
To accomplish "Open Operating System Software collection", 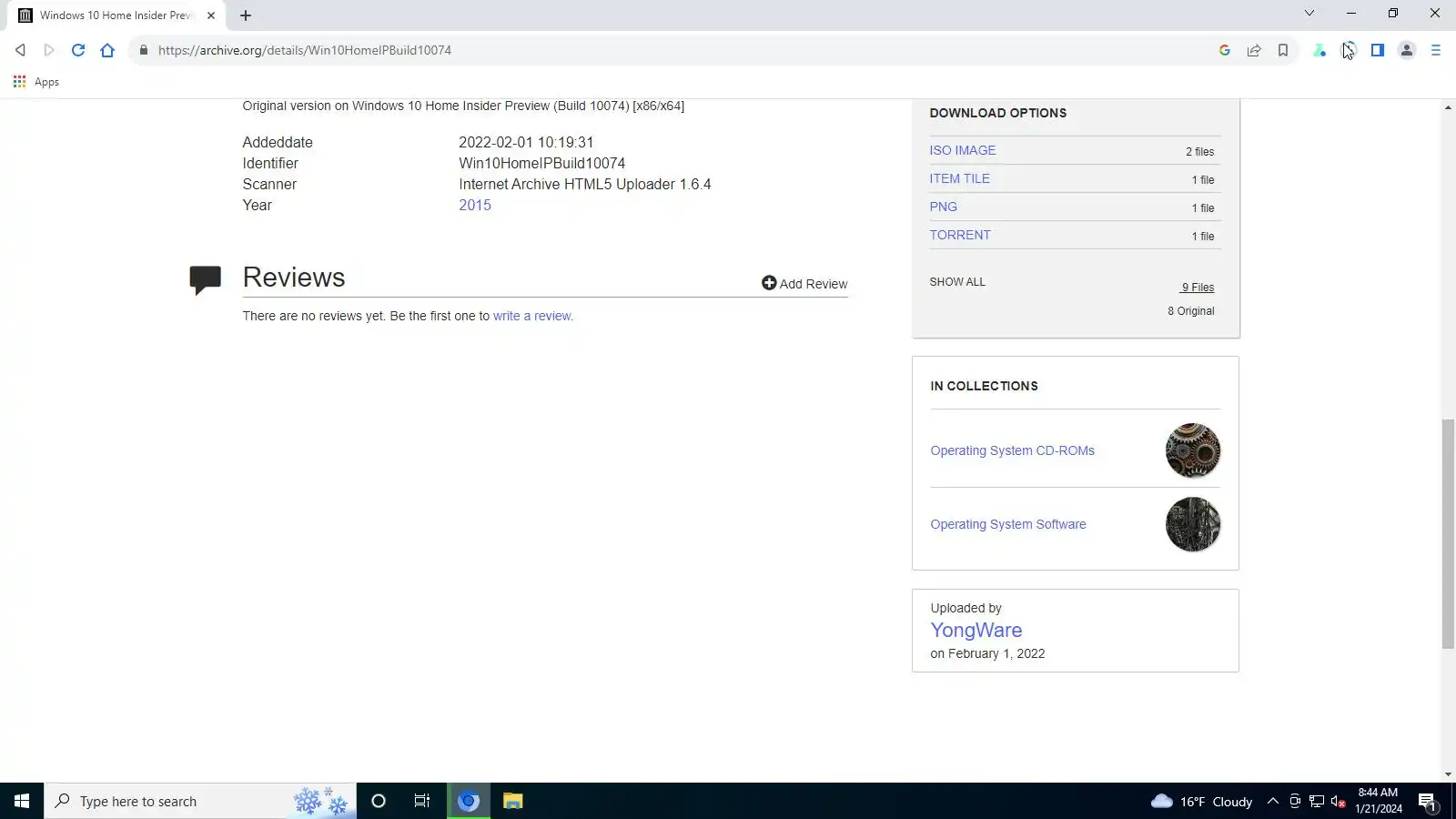I will point(1008,524).
